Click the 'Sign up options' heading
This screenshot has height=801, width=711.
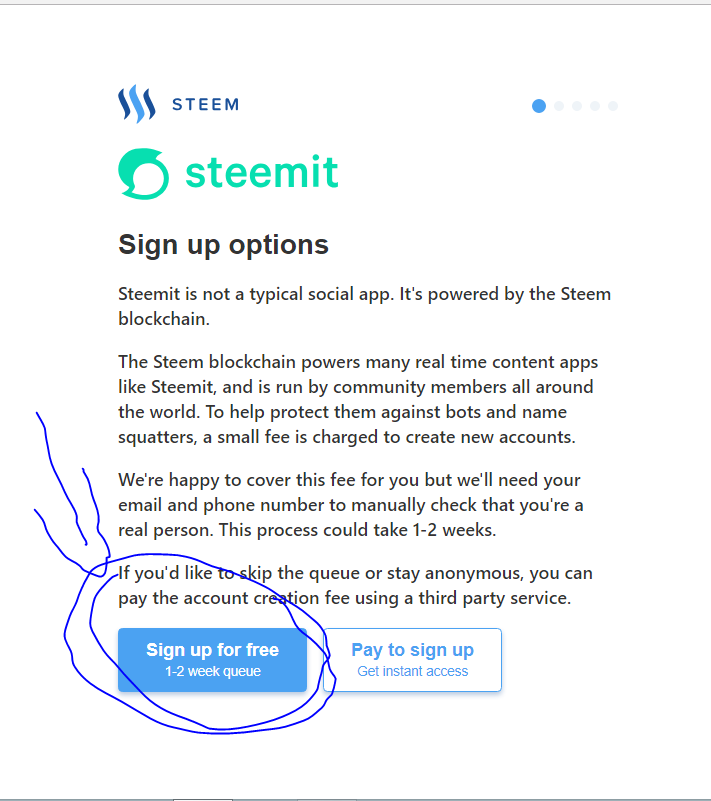point(223,244)
